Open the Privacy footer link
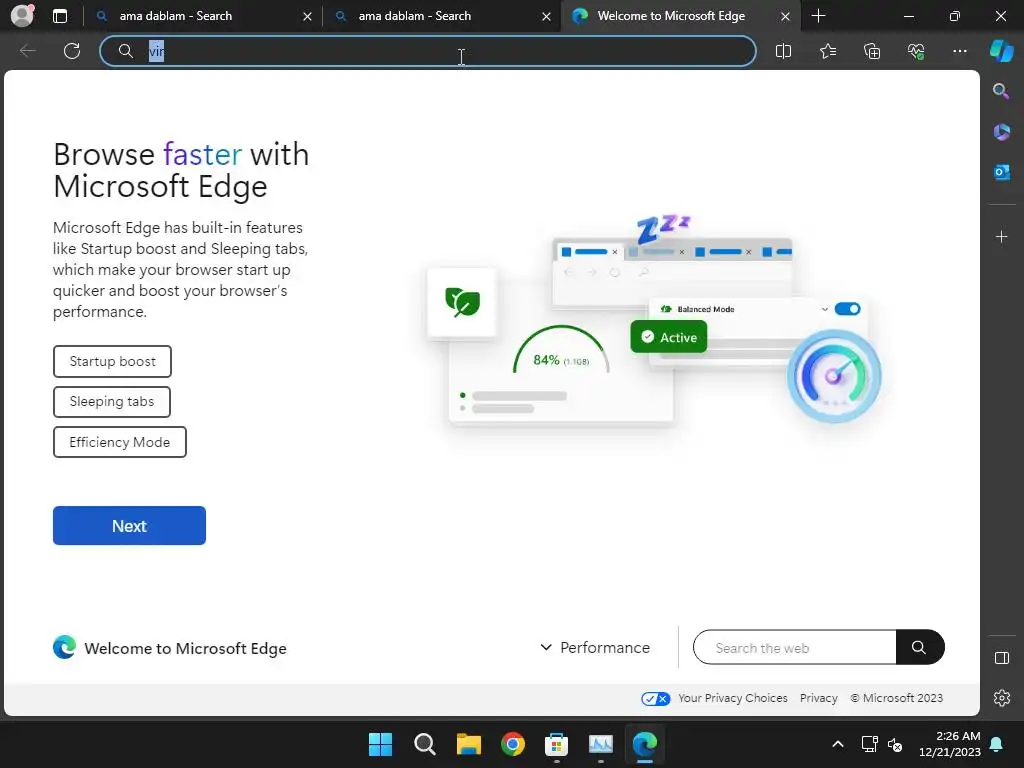 [818, 698]
